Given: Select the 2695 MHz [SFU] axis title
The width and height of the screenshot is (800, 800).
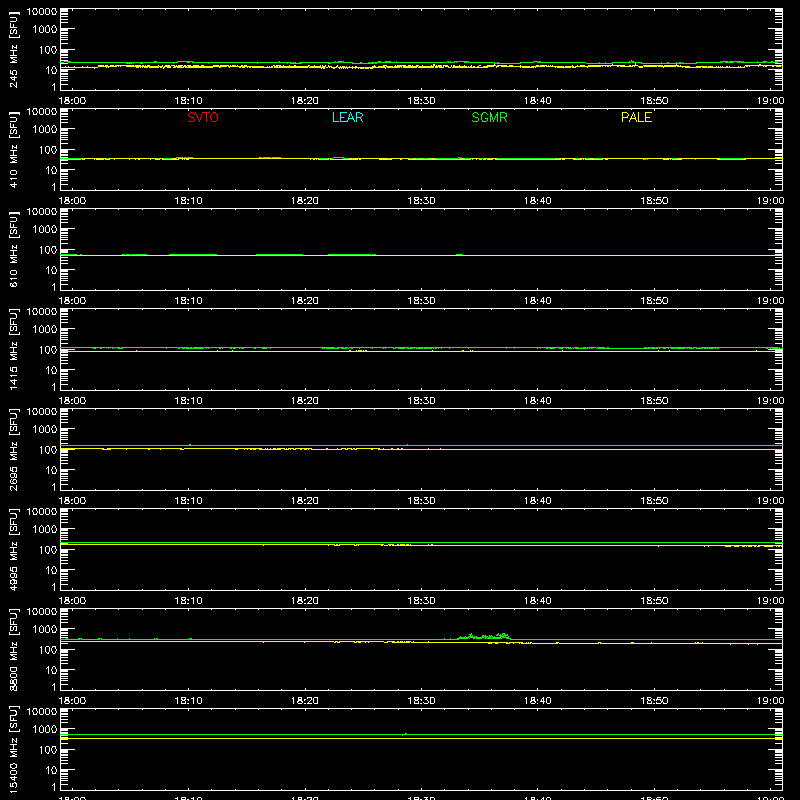Looking at the screenshot, I should [x=14, y=449].
